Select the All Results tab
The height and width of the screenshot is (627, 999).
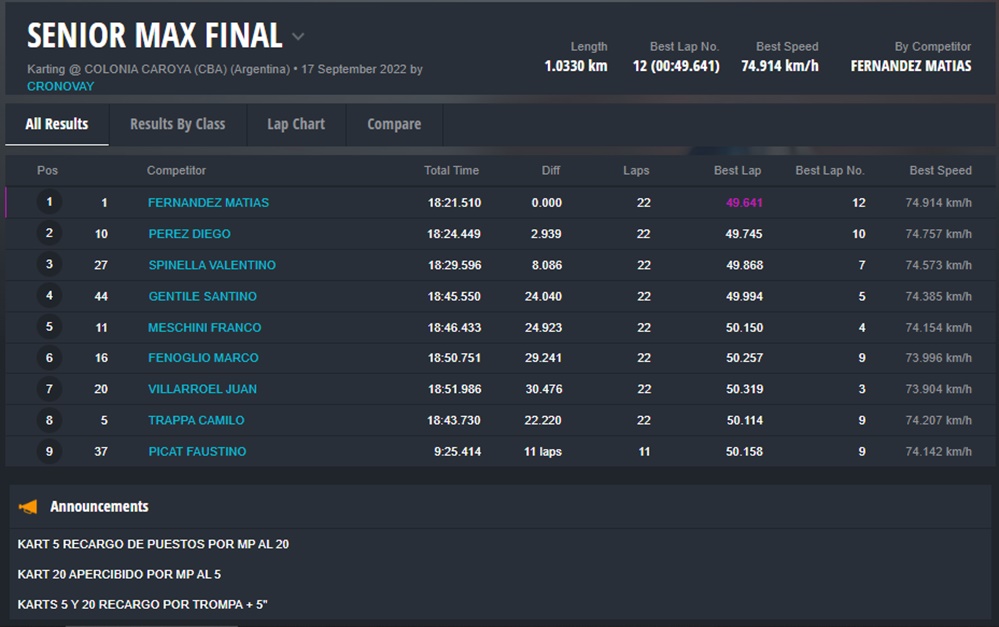click(x=57, y=124)
